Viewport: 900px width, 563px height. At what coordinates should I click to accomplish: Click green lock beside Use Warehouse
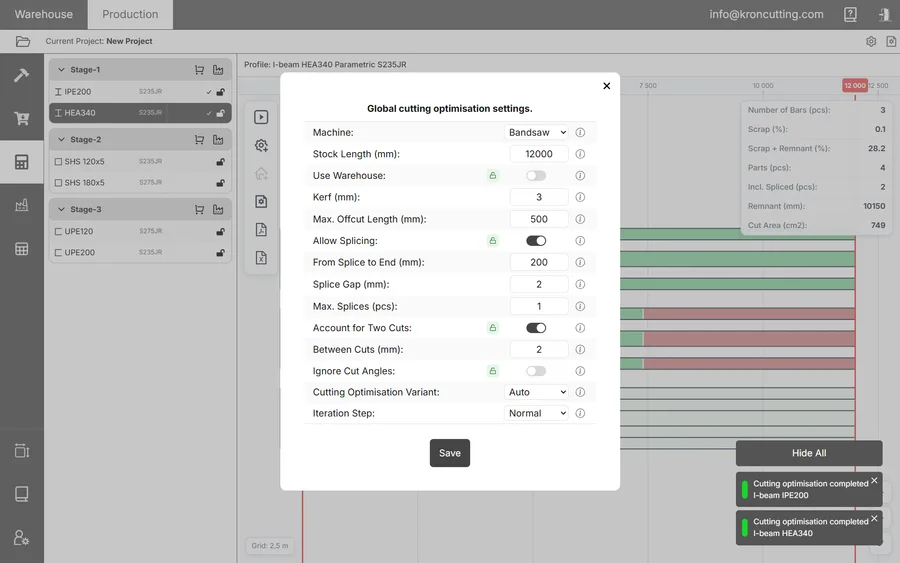coord(492,176)
